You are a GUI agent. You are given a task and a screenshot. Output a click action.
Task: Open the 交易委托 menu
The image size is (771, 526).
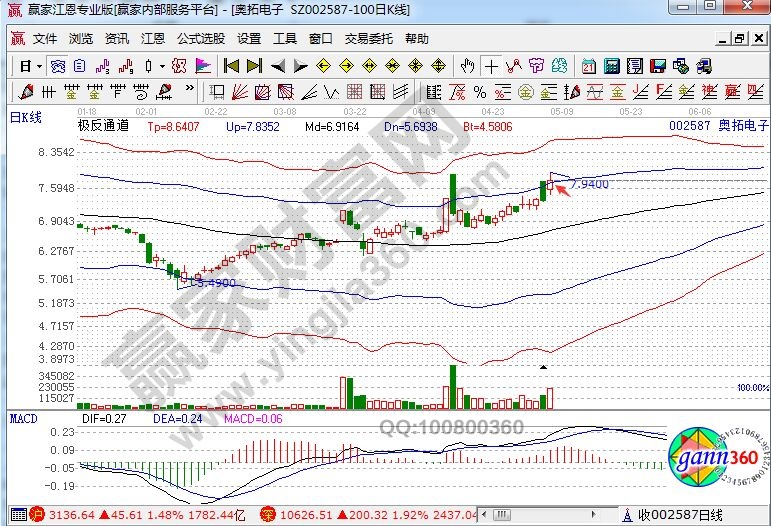369,38
